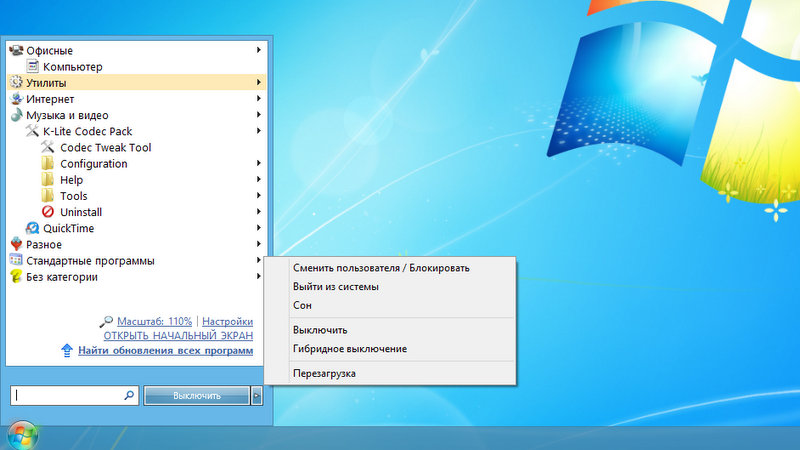Expand the QuickTime submenu arrow
The width and height of the screenshot is (800, 450).
(x=259, y=228)
